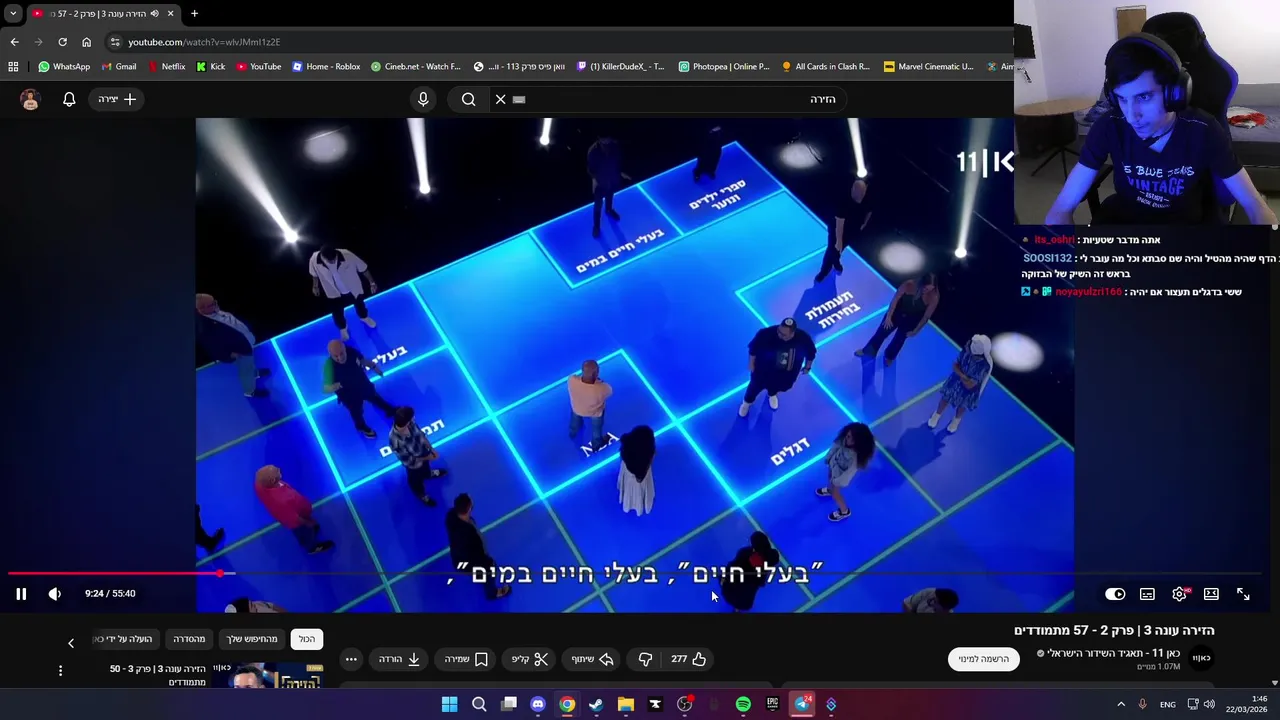The width and height of the screenshot is (1280, 720).
Task: Open Spotify from the taskbar
Action: click(743, 704)
